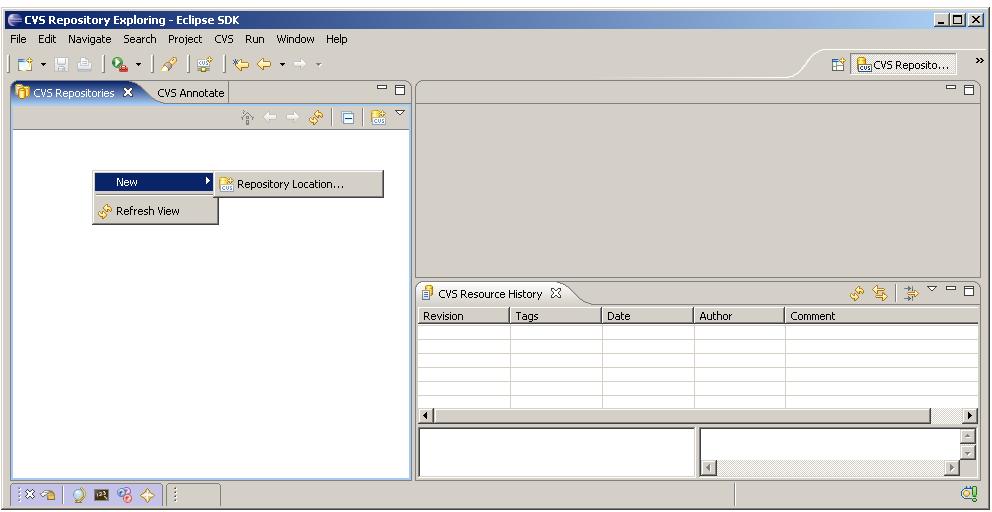Open the Back history dropdown arrow

click(282, 65)
